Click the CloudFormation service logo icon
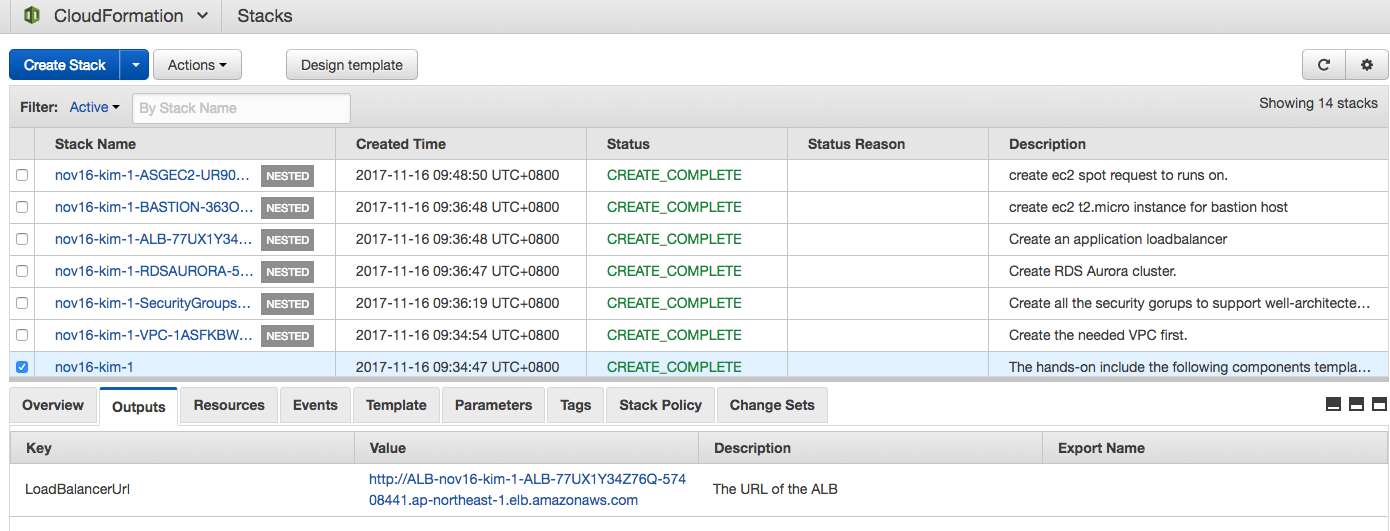 [x=32, y=16]
